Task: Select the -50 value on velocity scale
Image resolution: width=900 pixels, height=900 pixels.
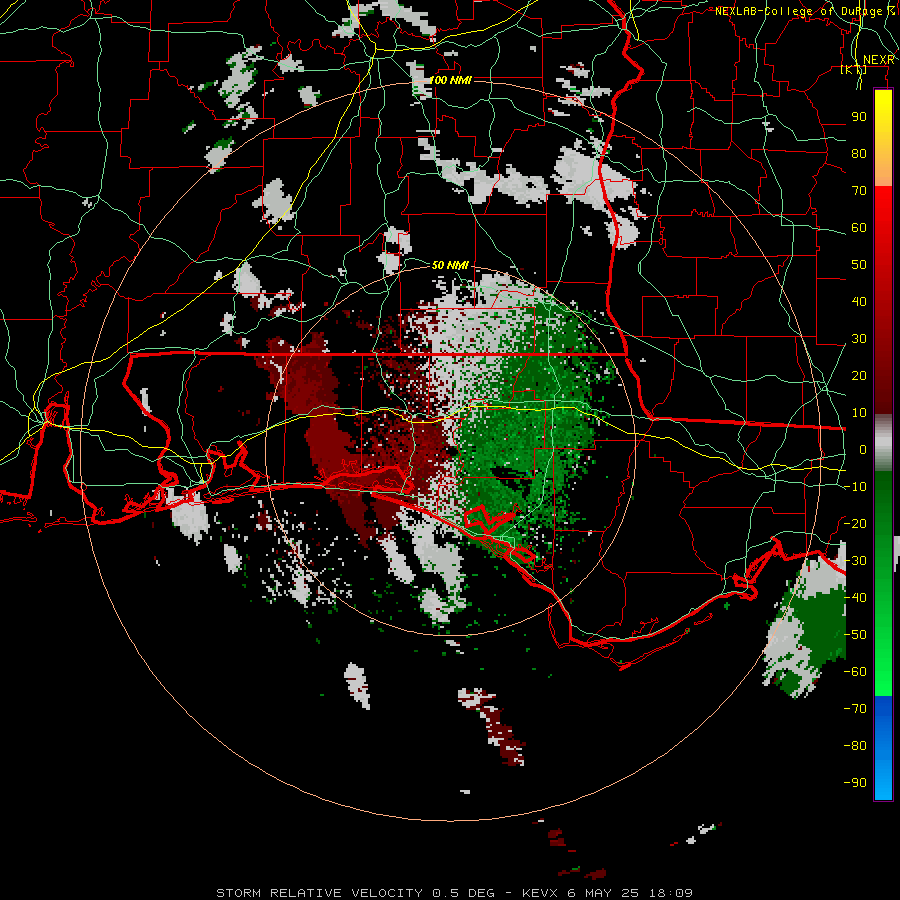Action: (x=855, y=635)
